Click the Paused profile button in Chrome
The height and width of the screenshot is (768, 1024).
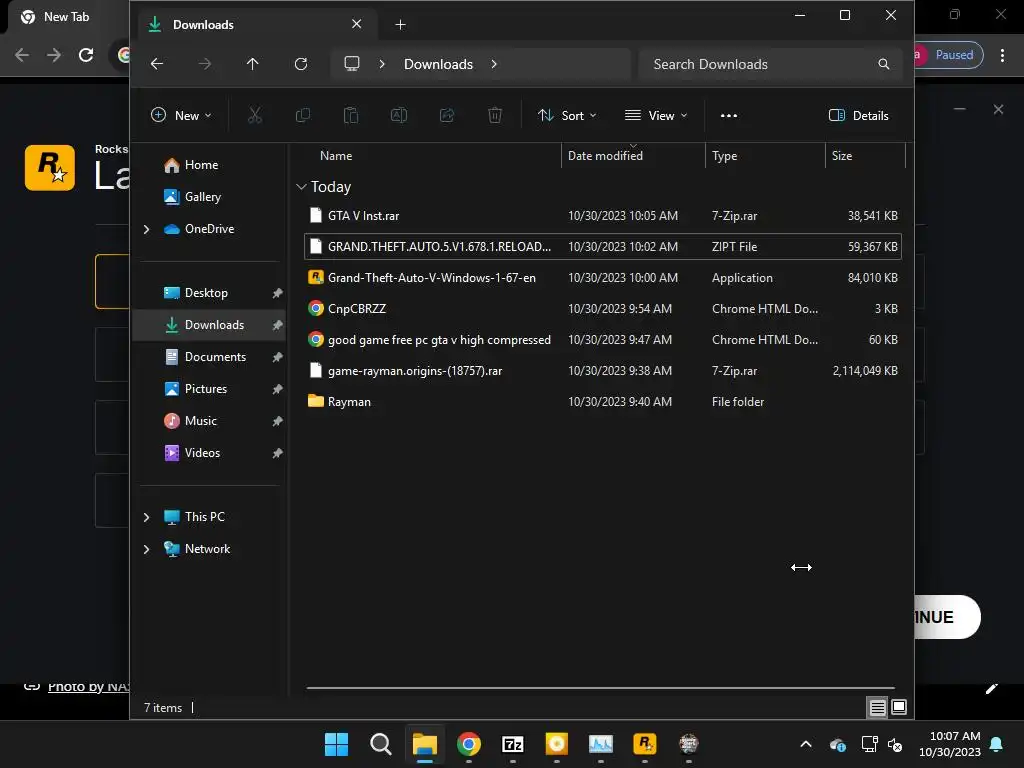click(x=948, y=55)
